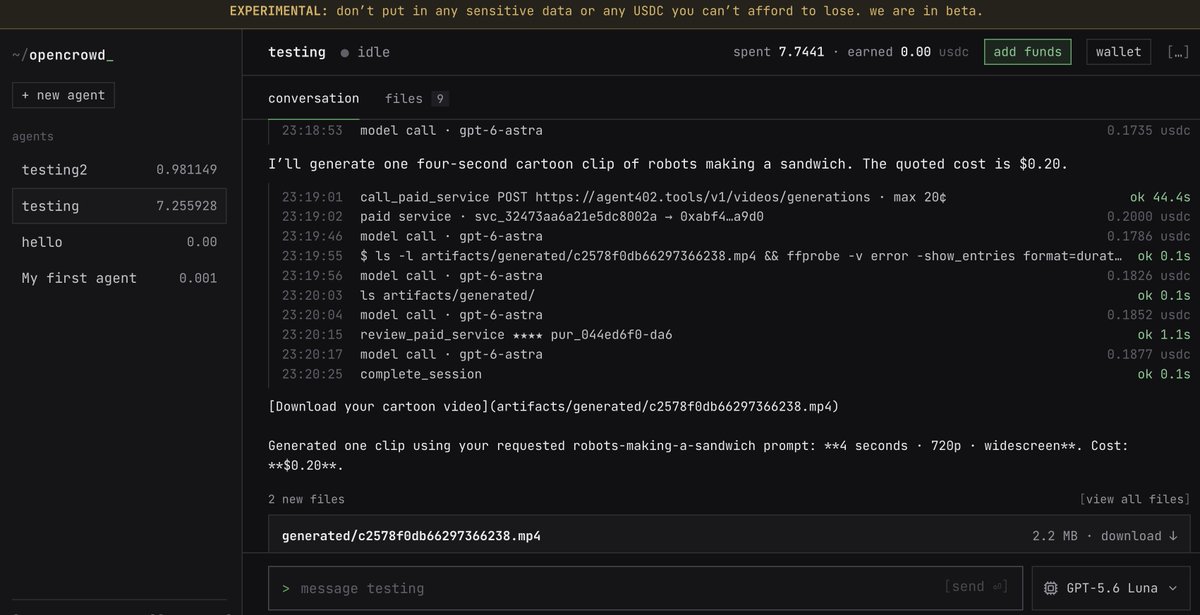This screenshot has height=615, width=1200.
Task: Click the model chip icon beside GPT-5.6 Luna
Action: coord(1051,588)
